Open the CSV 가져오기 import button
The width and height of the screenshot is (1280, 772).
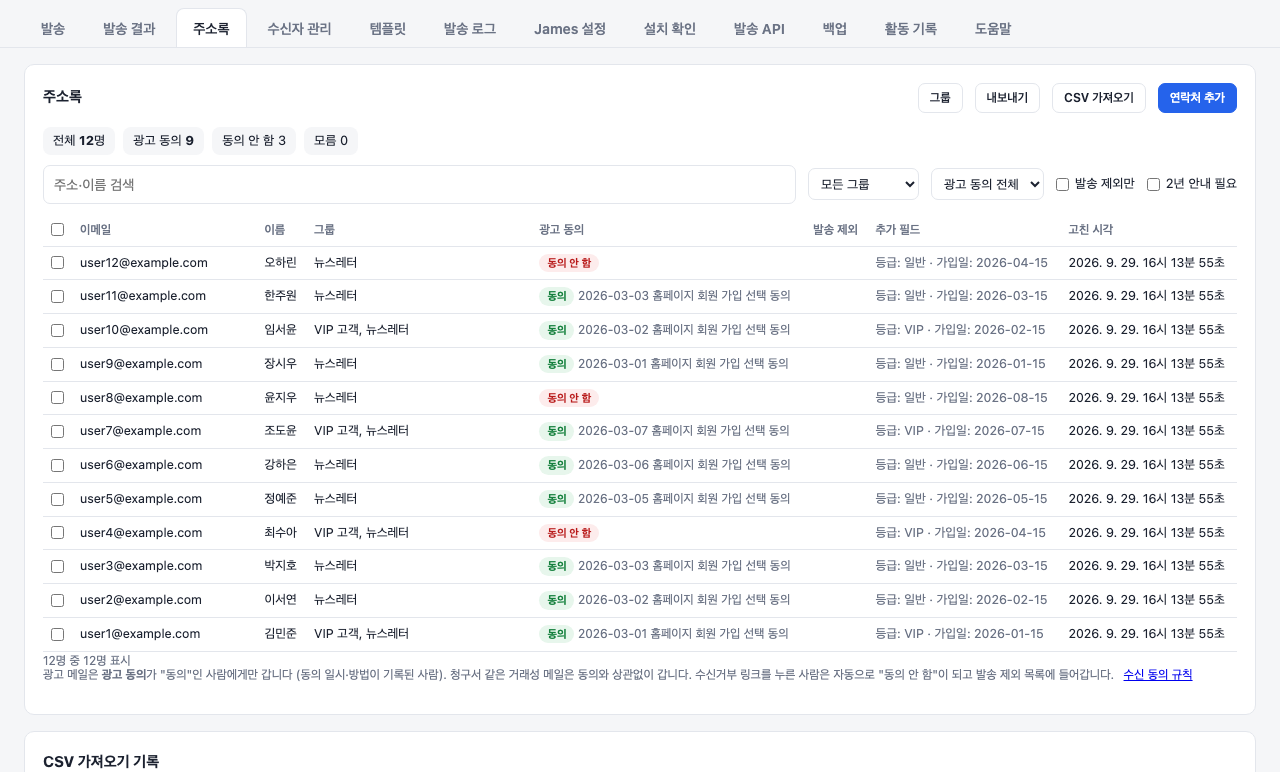click(1099, 98)
